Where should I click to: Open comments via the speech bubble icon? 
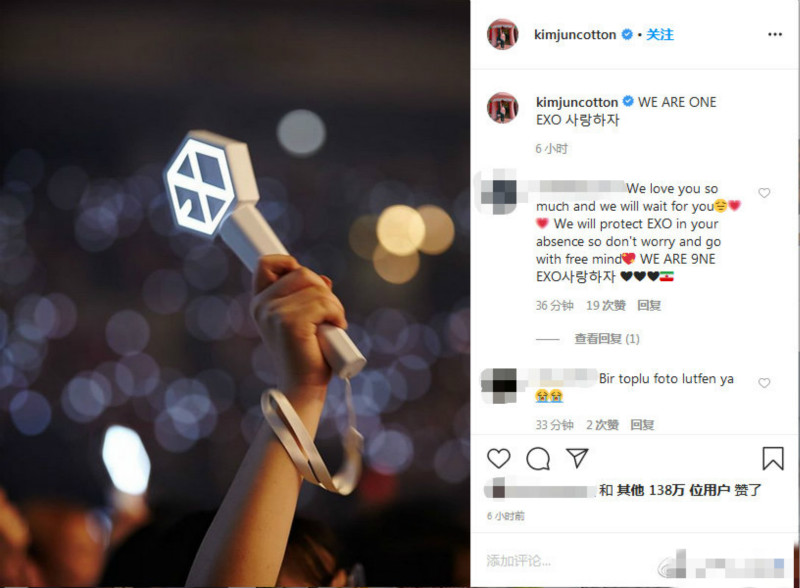538,458
